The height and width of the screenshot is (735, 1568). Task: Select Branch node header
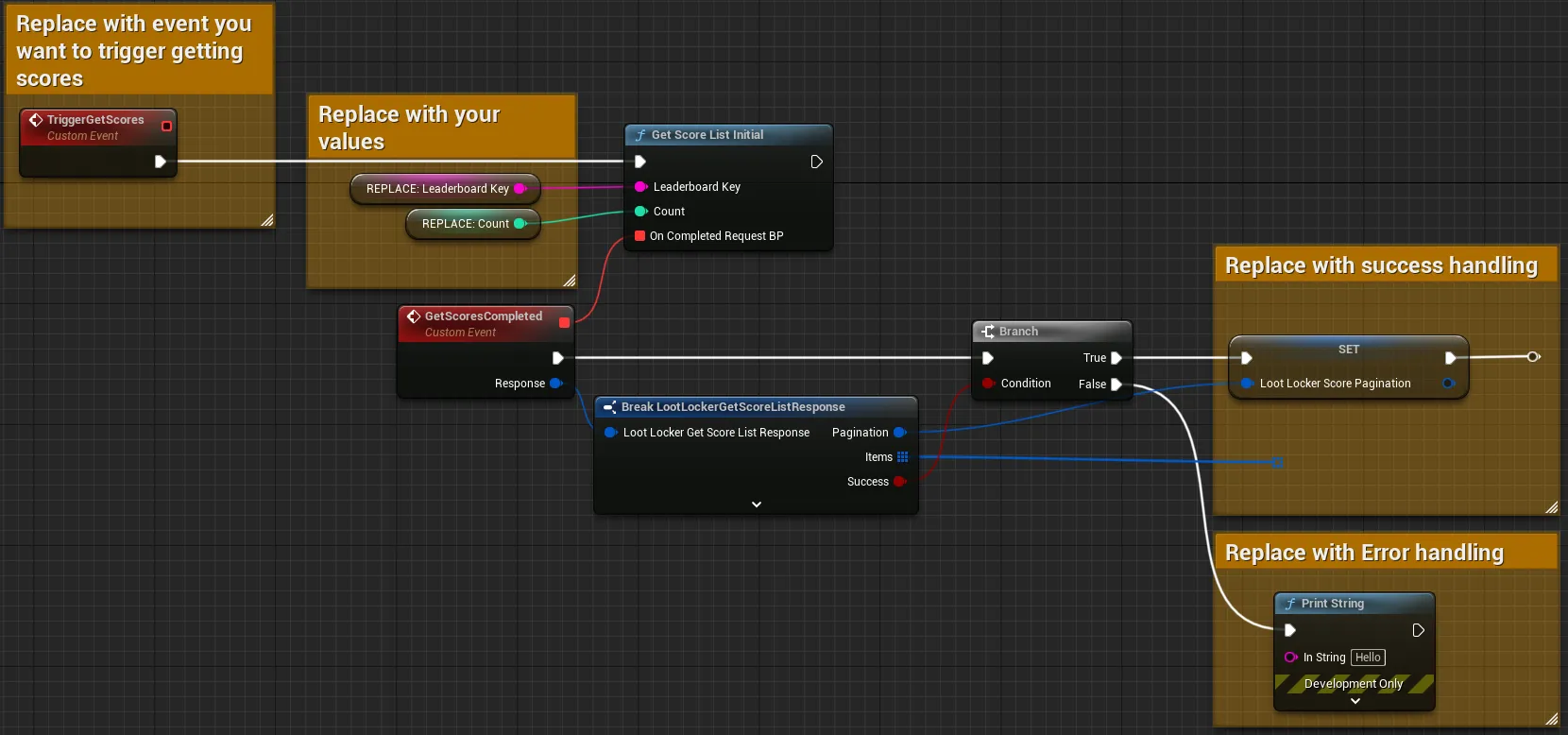point(1052,332)
